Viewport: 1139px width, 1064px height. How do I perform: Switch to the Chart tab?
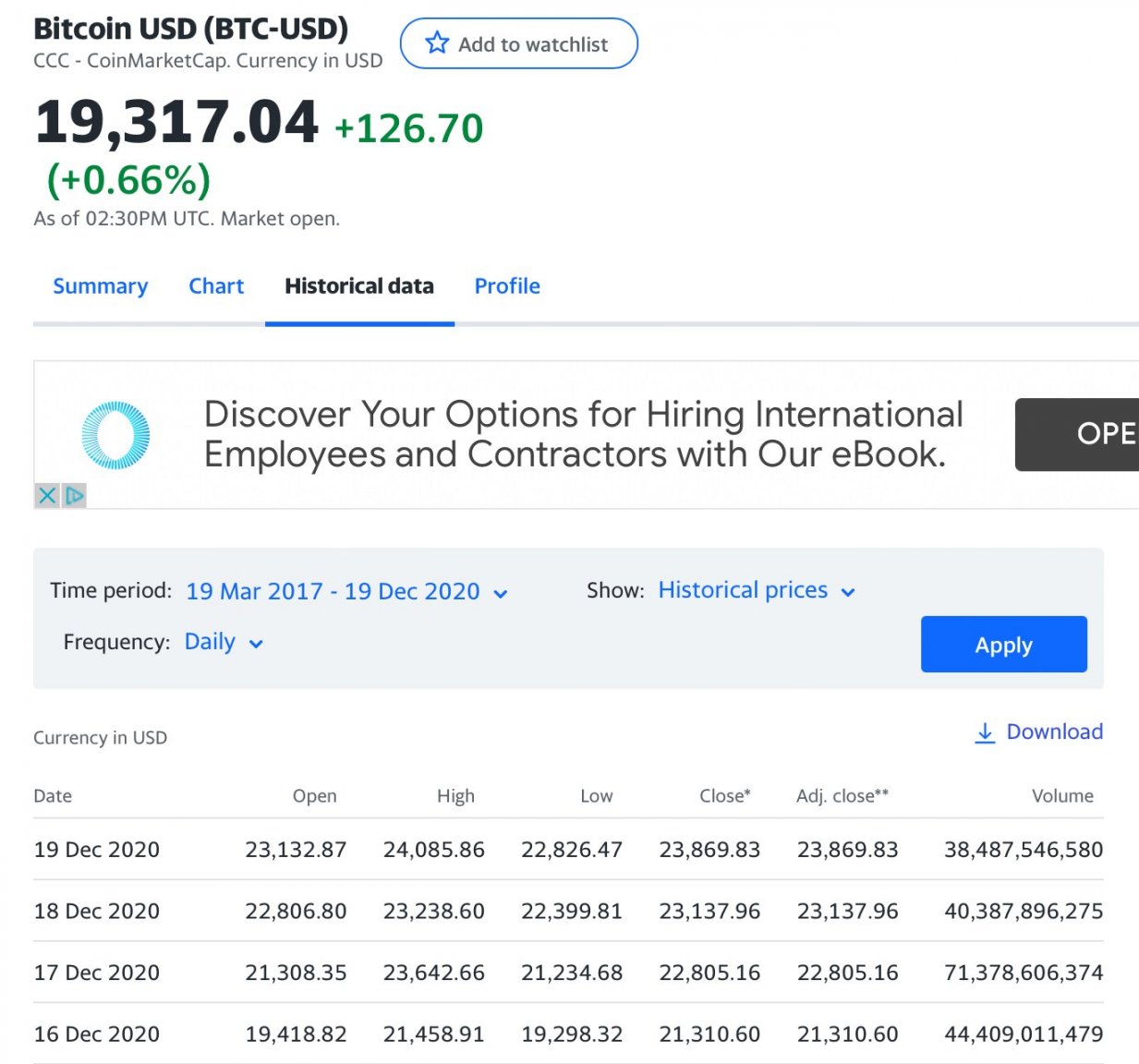(x=216, y=286)
